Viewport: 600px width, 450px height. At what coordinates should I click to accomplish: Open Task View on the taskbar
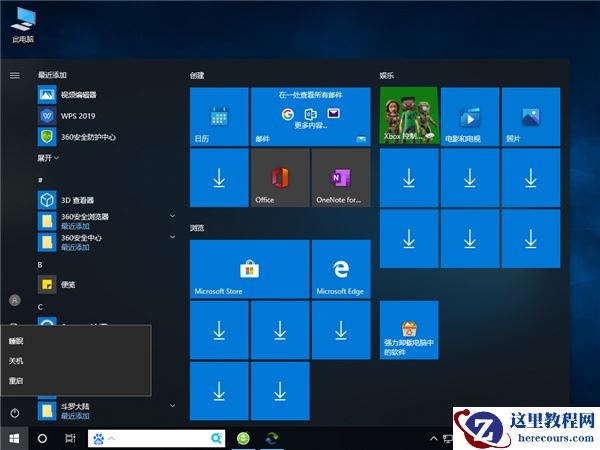[70, 439]
